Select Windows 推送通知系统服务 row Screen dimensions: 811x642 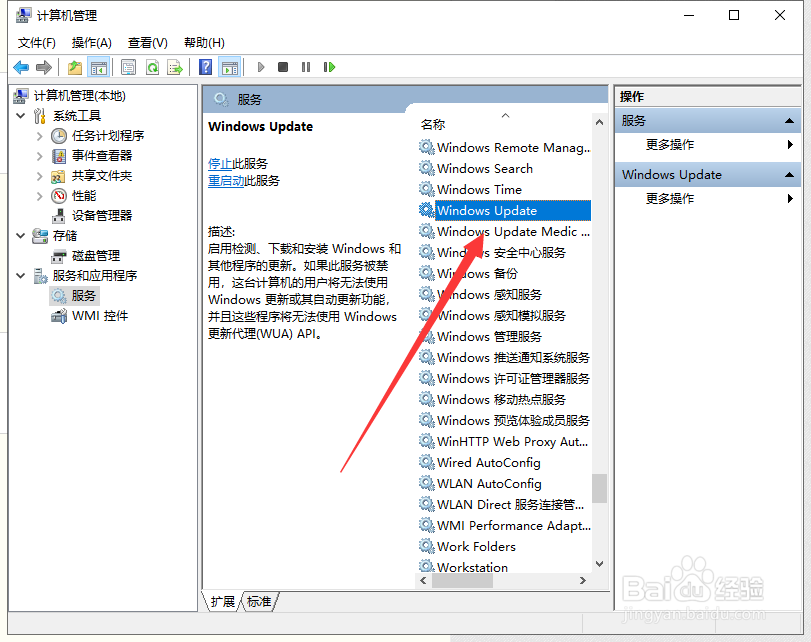point(504,357)
